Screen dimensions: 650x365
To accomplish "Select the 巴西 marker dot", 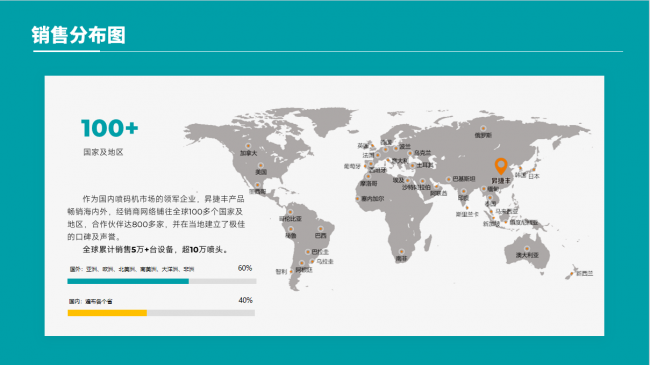I will pos(320,229).
